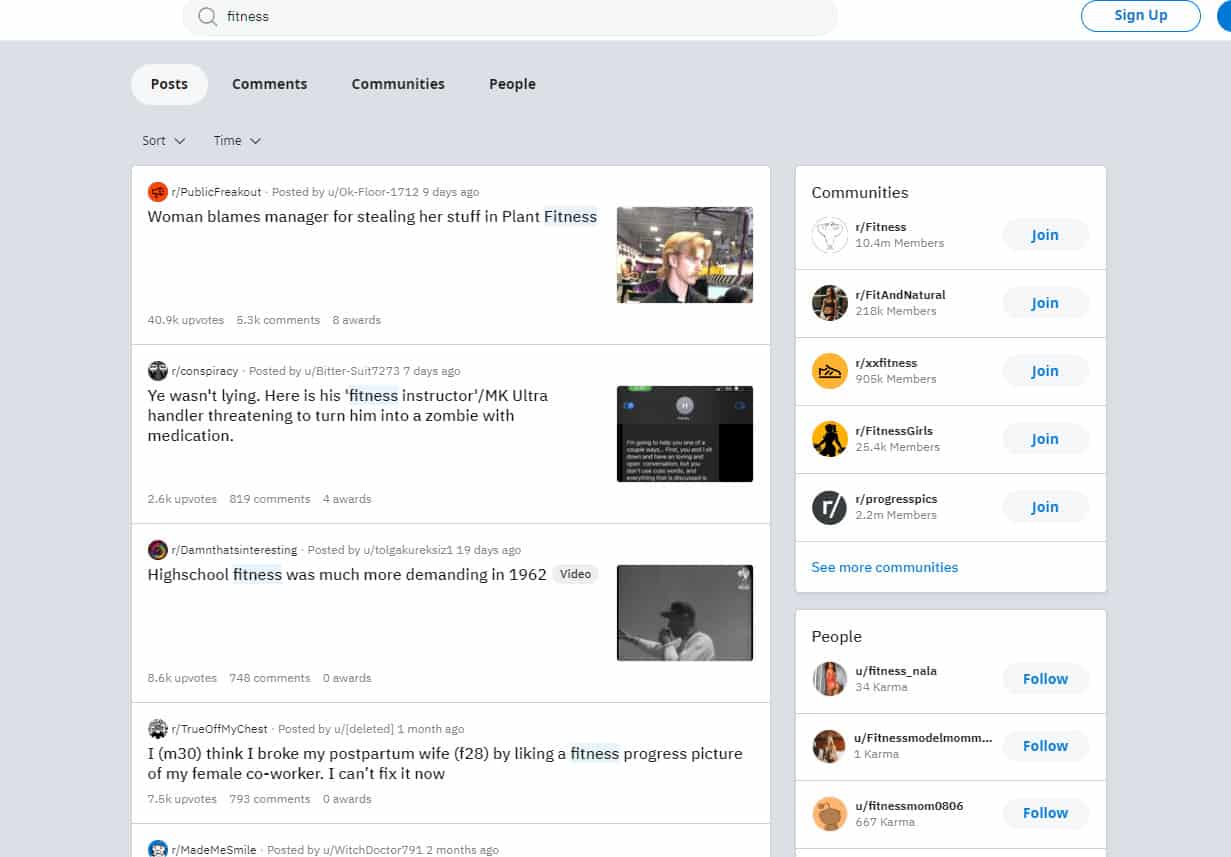Open the Sort dropdown

pos(162,140)
